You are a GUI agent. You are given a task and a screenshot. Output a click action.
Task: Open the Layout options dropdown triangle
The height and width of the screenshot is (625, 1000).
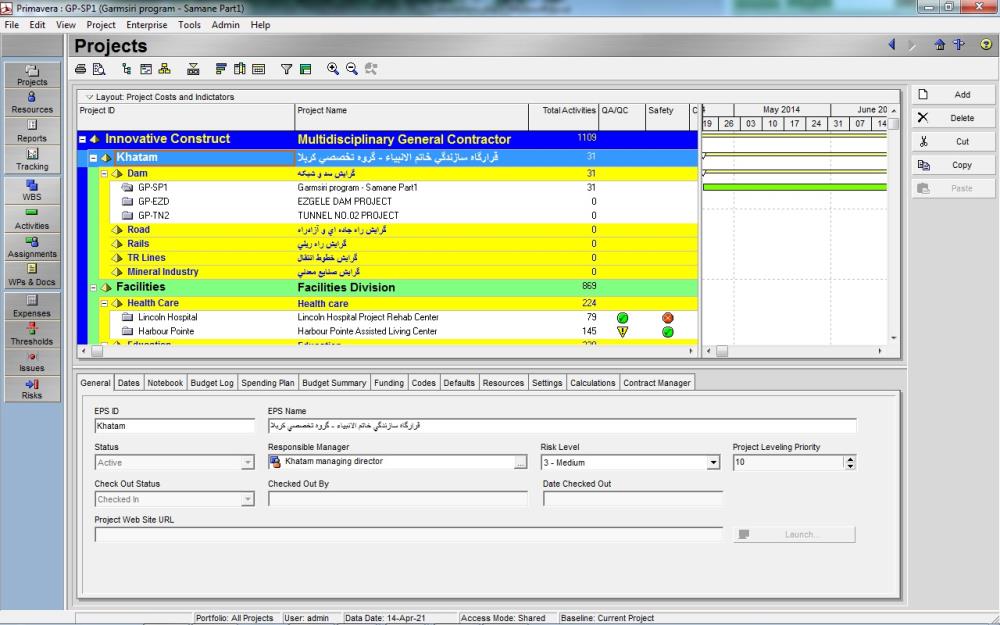[89, 97]
